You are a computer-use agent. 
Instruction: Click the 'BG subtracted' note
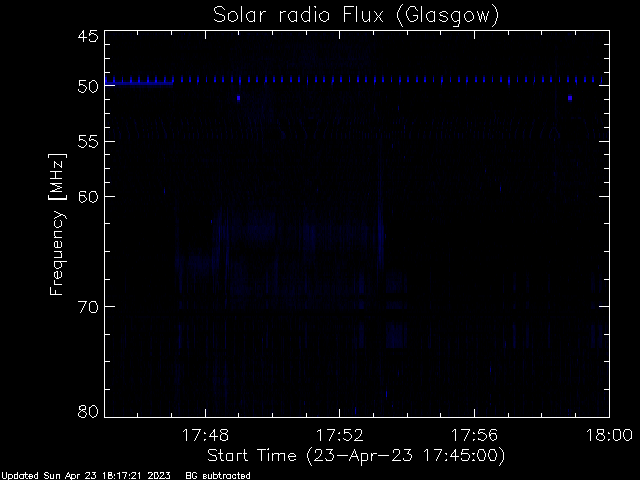(x=218, y=476)
